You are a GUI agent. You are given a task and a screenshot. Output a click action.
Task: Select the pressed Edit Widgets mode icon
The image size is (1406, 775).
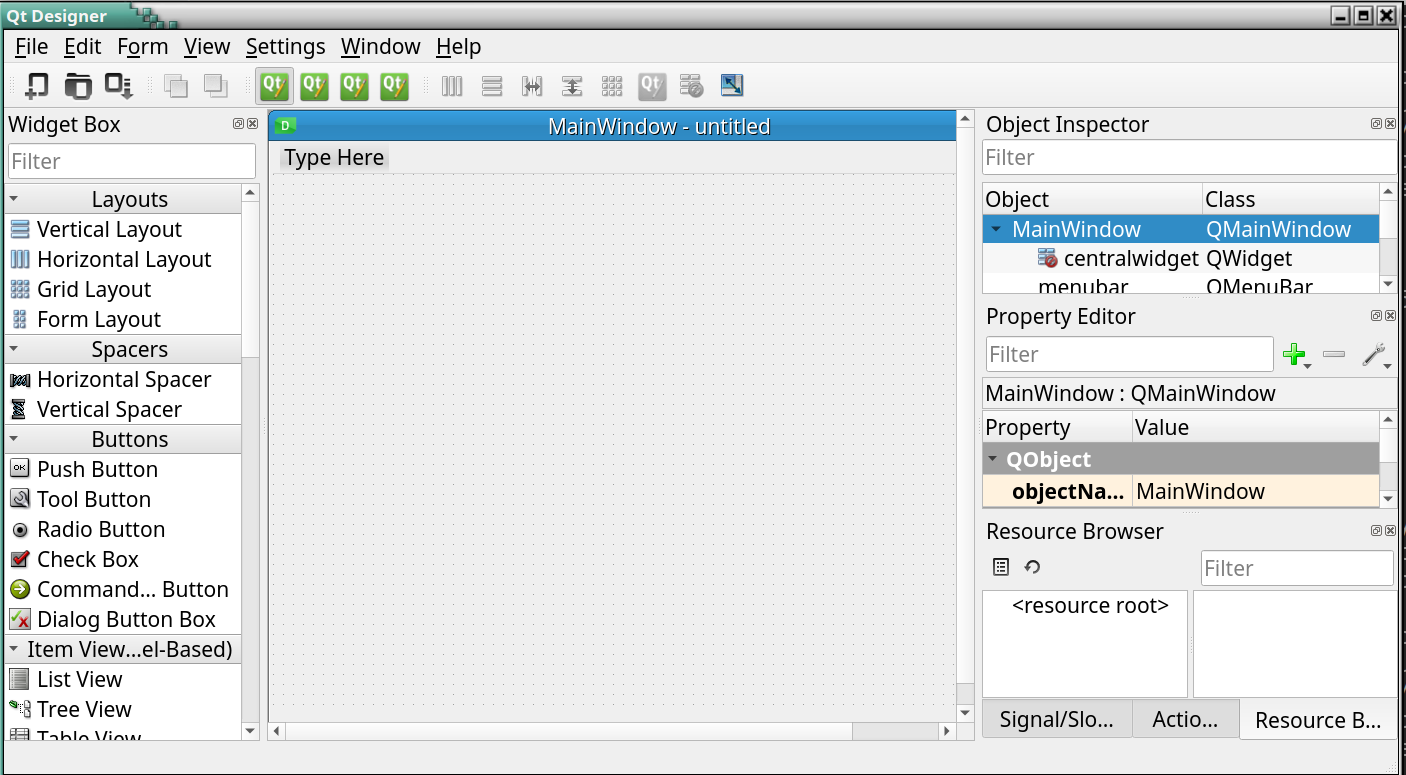pyautogui.click(x=274, y=86)
